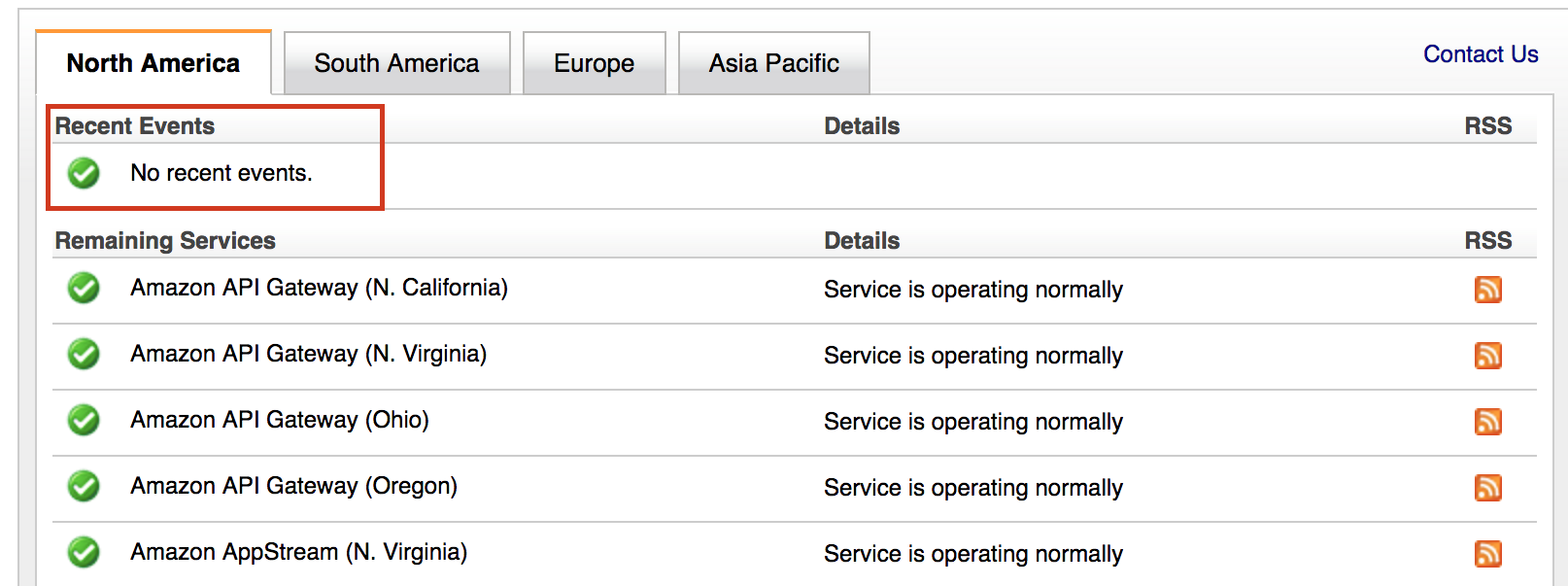This screenshot has height=586, width=1568.
Task: Click green status icon for AppStream N. Virginia
Action: (x=84, y=553)
